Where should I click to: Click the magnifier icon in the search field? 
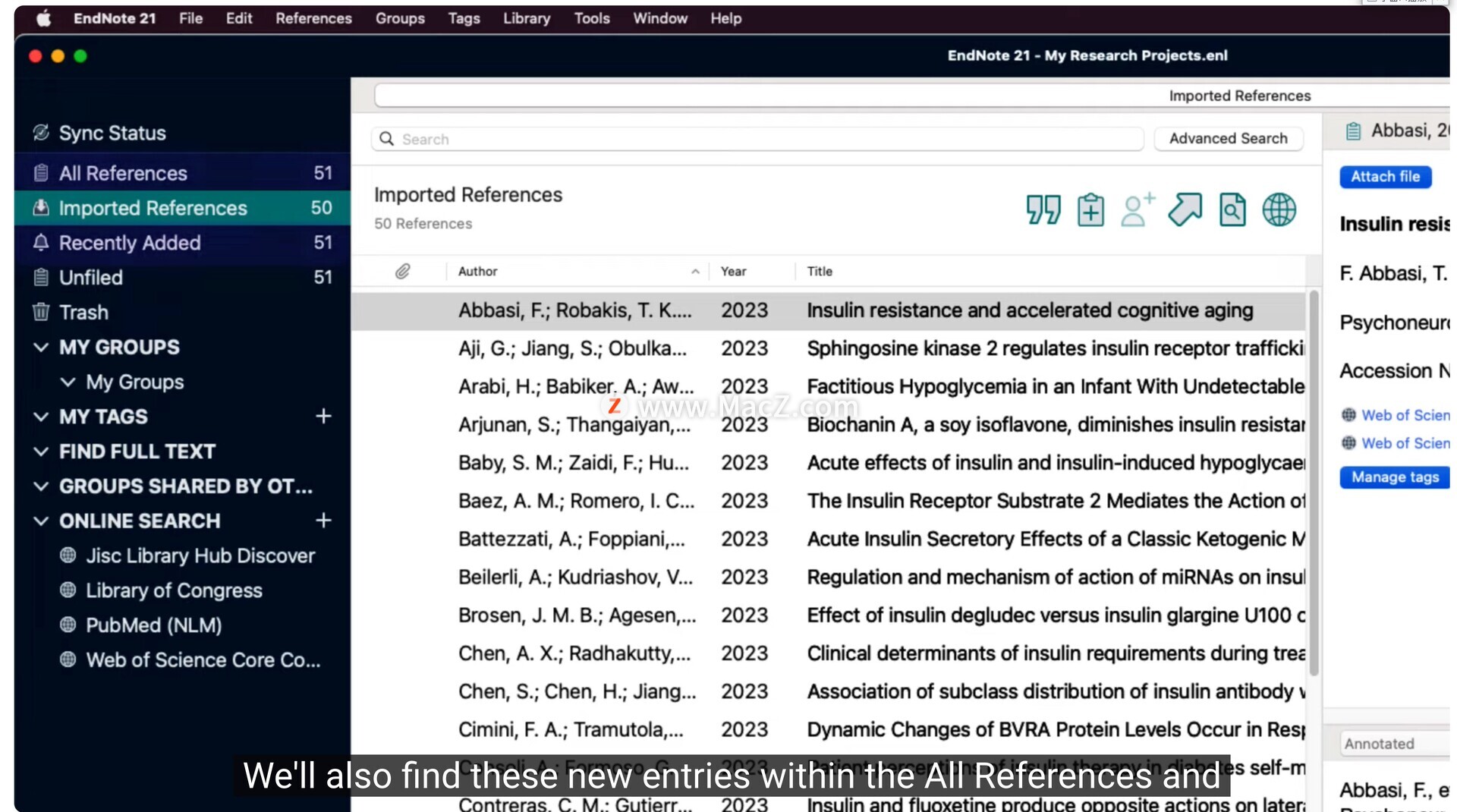386,139
